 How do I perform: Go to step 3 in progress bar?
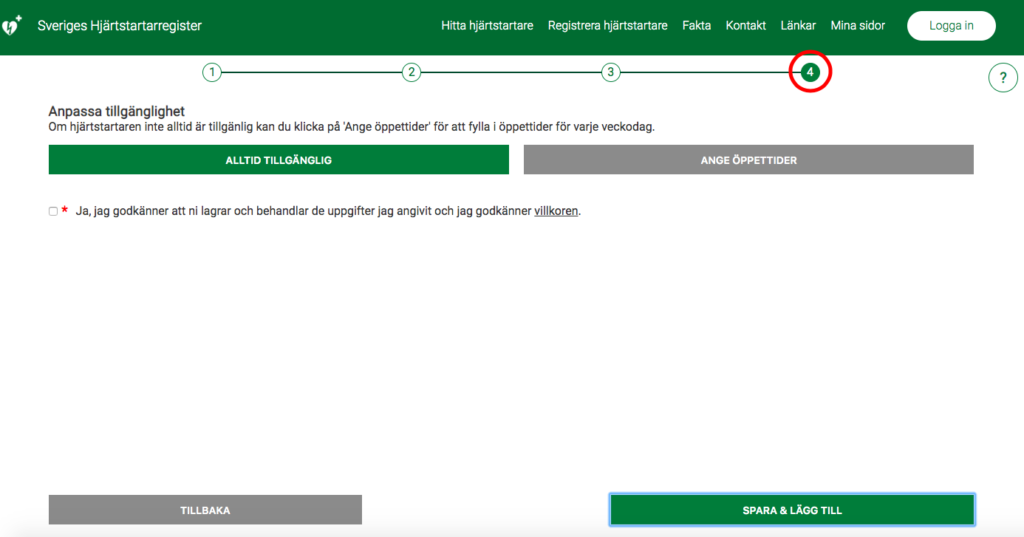tap(611, 73)
